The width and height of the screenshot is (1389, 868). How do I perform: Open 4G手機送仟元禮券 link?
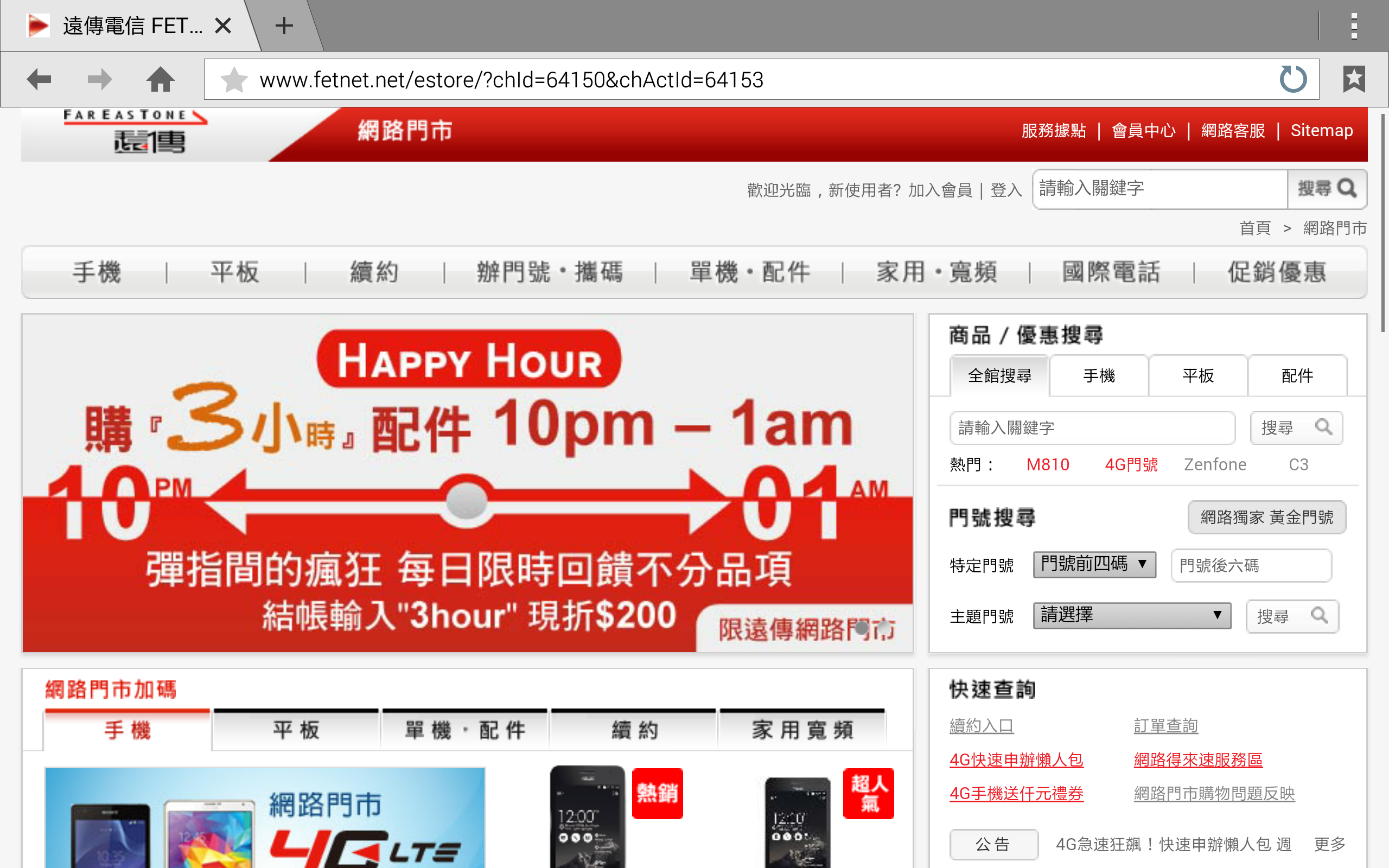(1016, 794)
